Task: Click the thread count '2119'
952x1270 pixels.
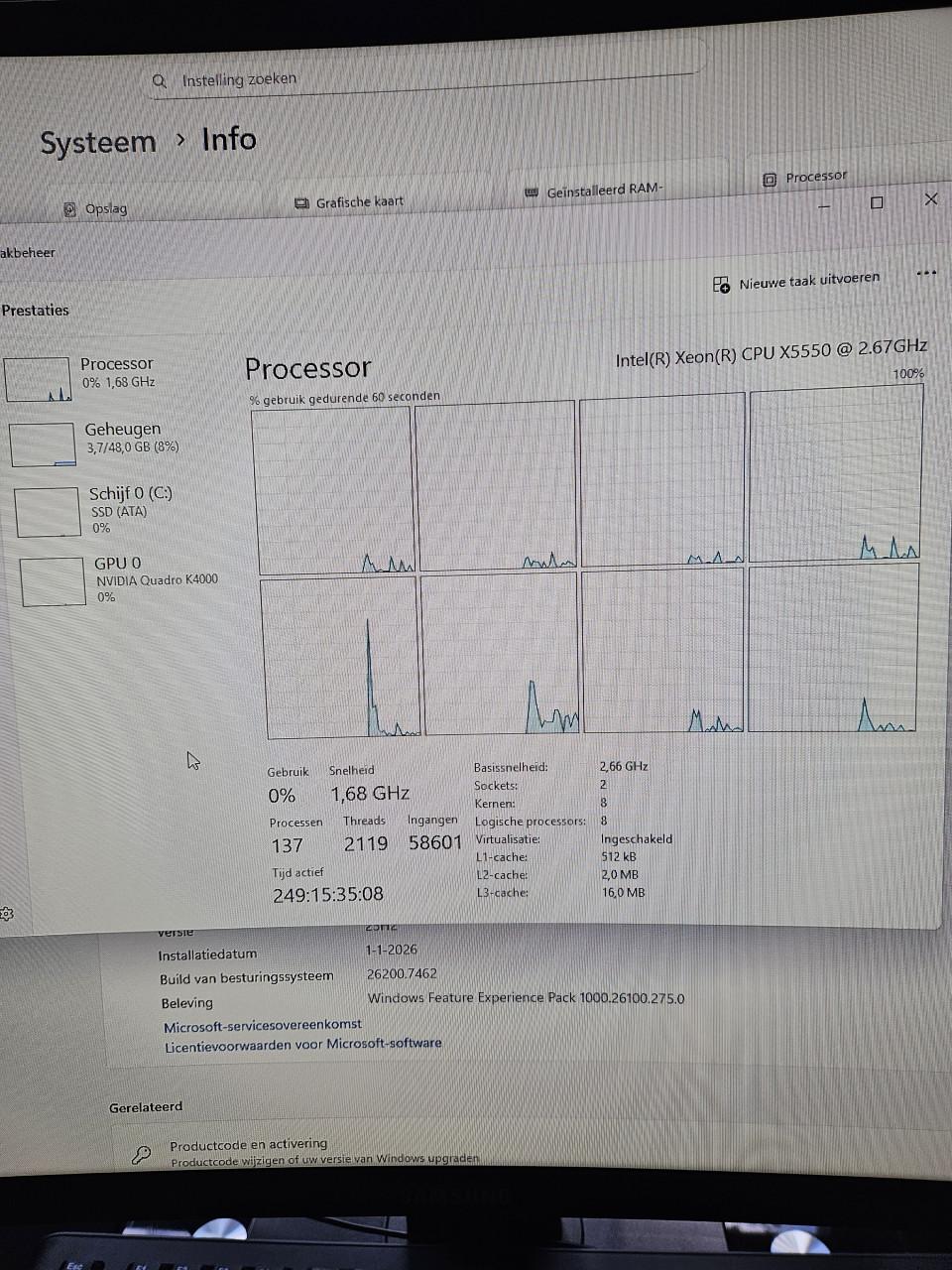Action: click(366, 843)
